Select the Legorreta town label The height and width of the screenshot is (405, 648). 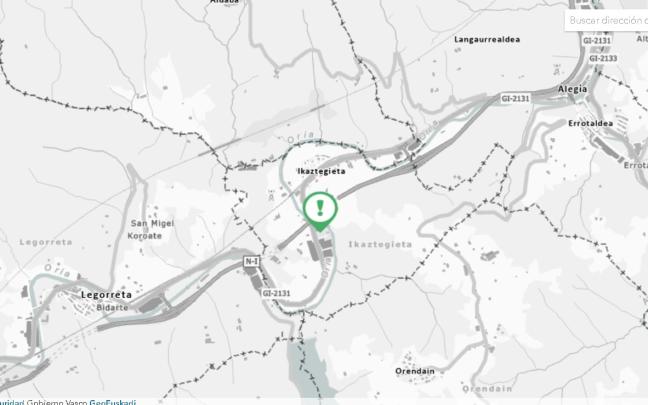click(106, 295)
